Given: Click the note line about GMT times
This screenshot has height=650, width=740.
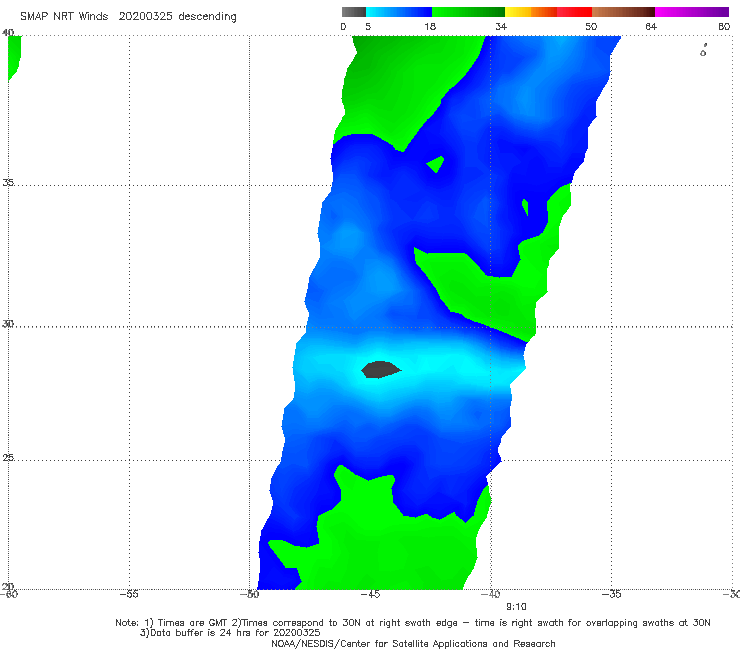Looking at the screenshot, I should point(413,623).
